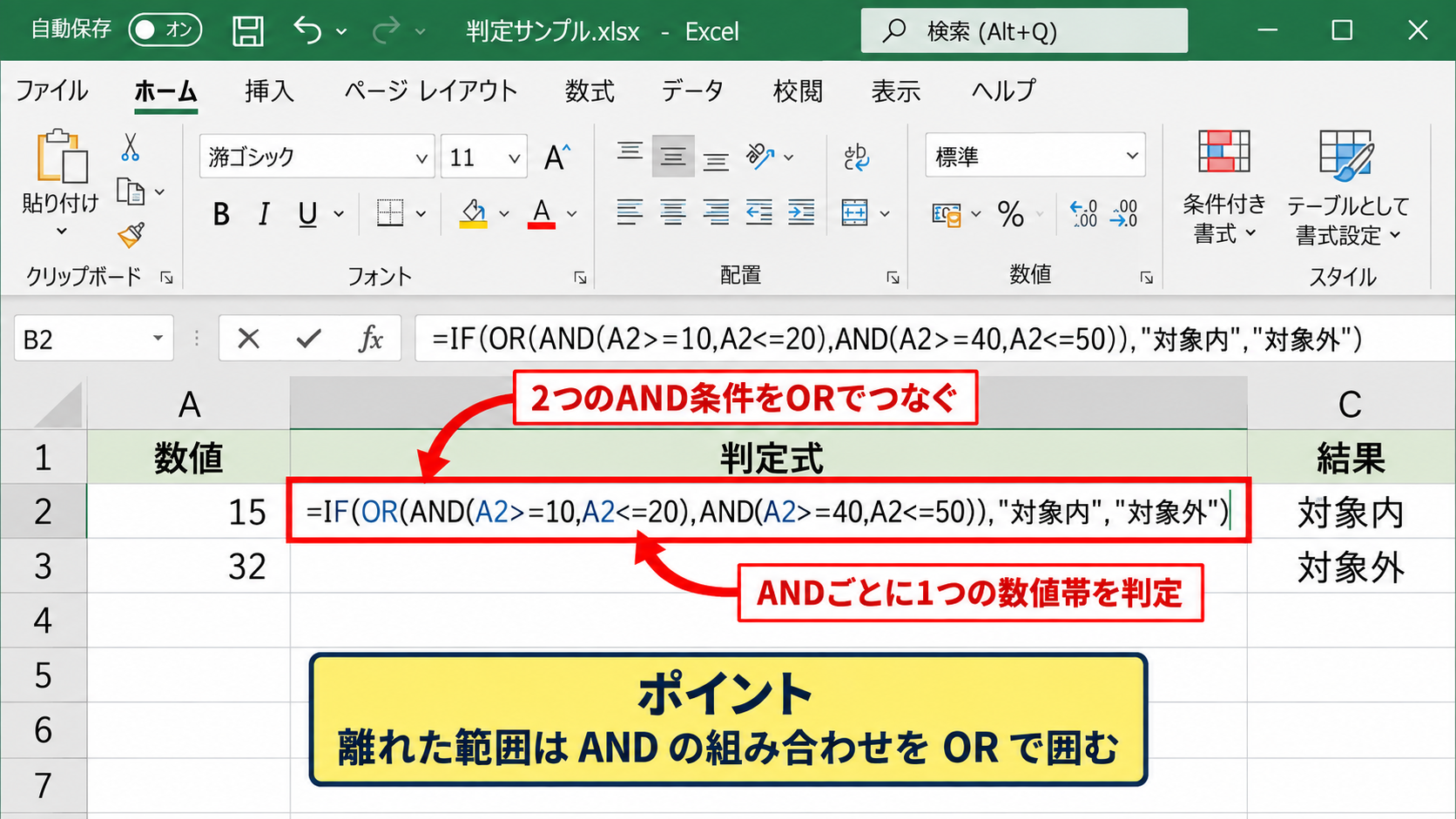Switch to the 数式 ribbon tab
This screenshot has width=1456, height=819.
click(590, 91)
